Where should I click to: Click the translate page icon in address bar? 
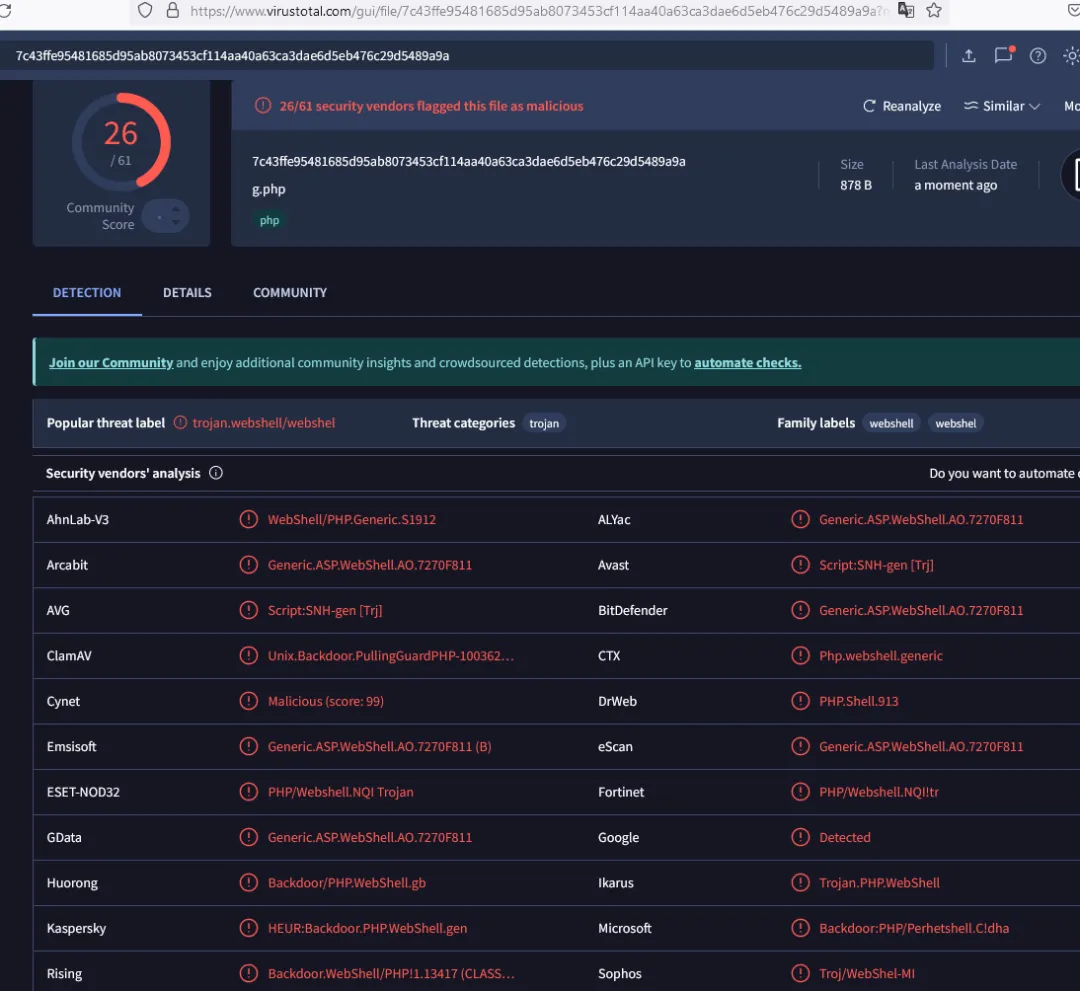(906, 10)
